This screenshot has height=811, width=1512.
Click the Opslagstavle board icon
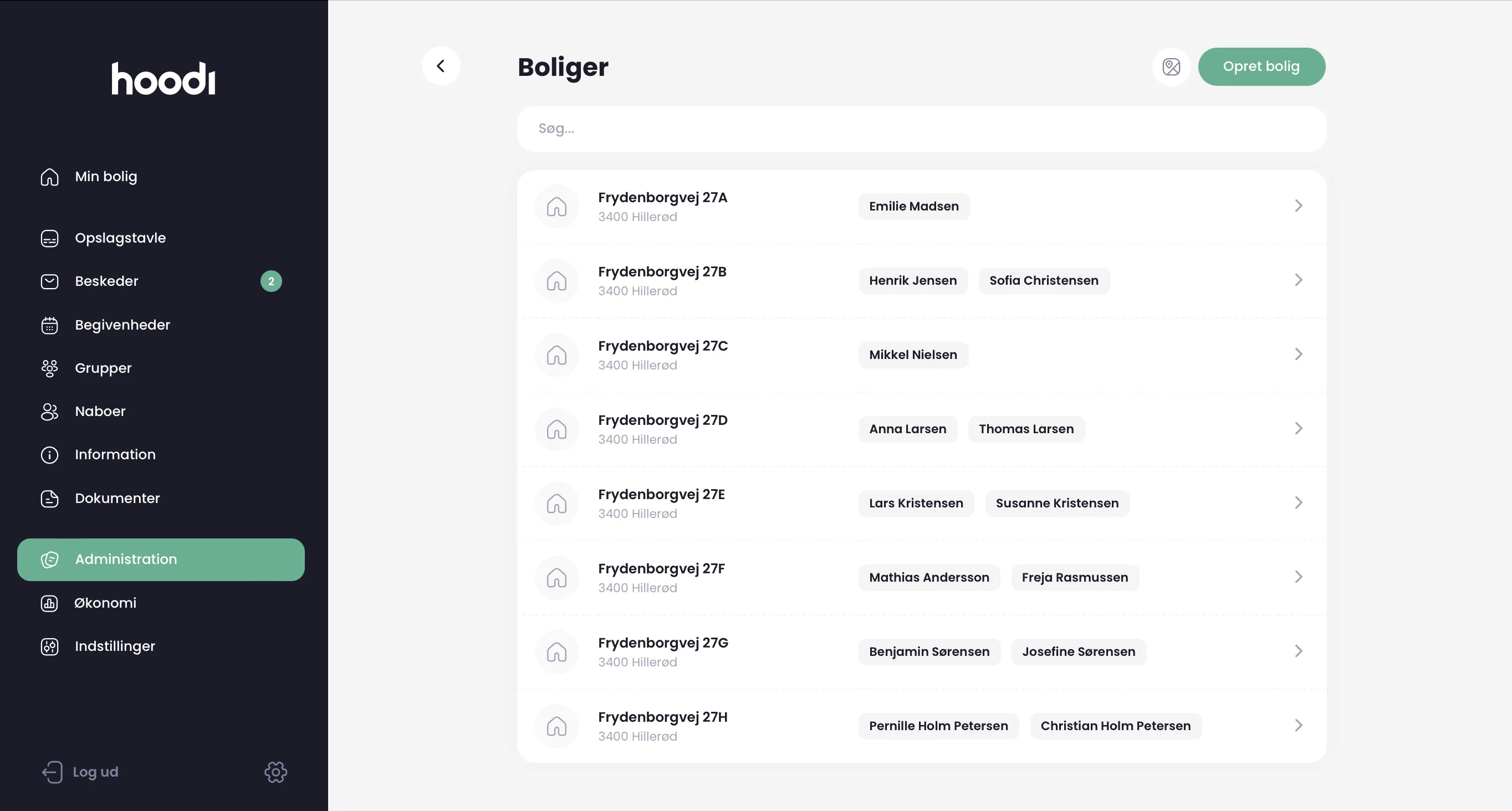click(49, 238)
